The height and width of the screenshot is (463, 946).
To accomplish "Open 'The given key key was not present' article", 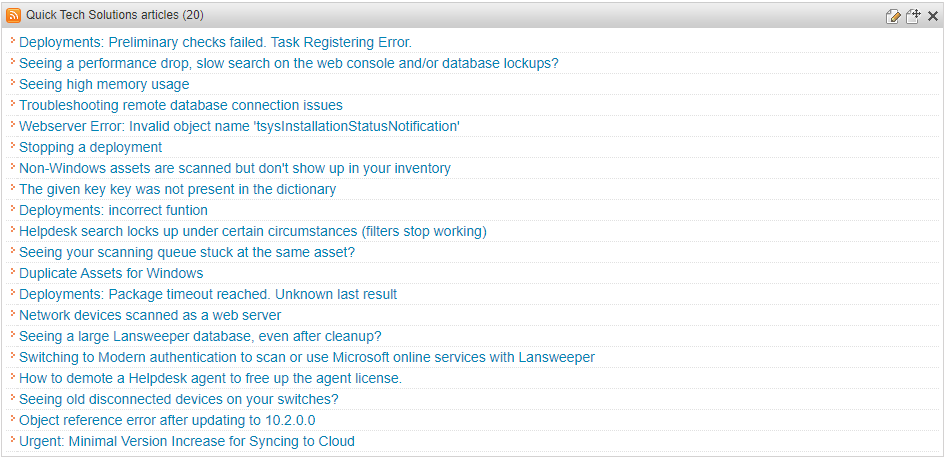I will [x=177, y=189].
